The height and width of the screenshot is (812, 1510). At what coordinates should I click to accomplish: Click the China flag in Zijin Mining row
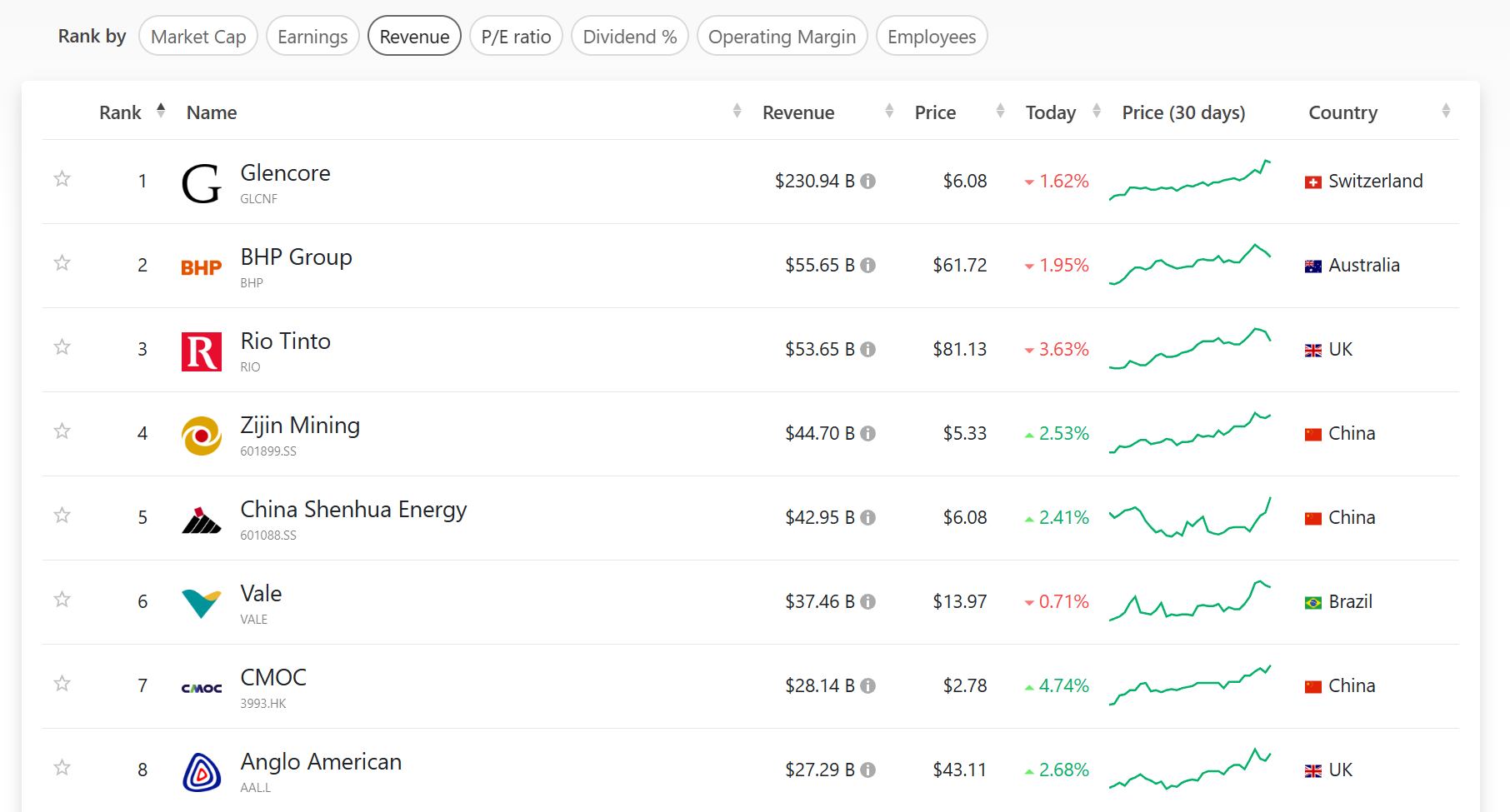[x=1313, y=435]
